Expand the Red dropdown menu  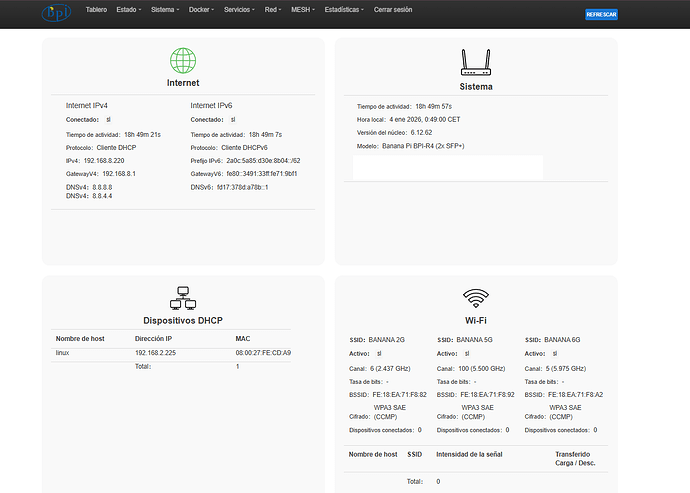coord(273,8)
